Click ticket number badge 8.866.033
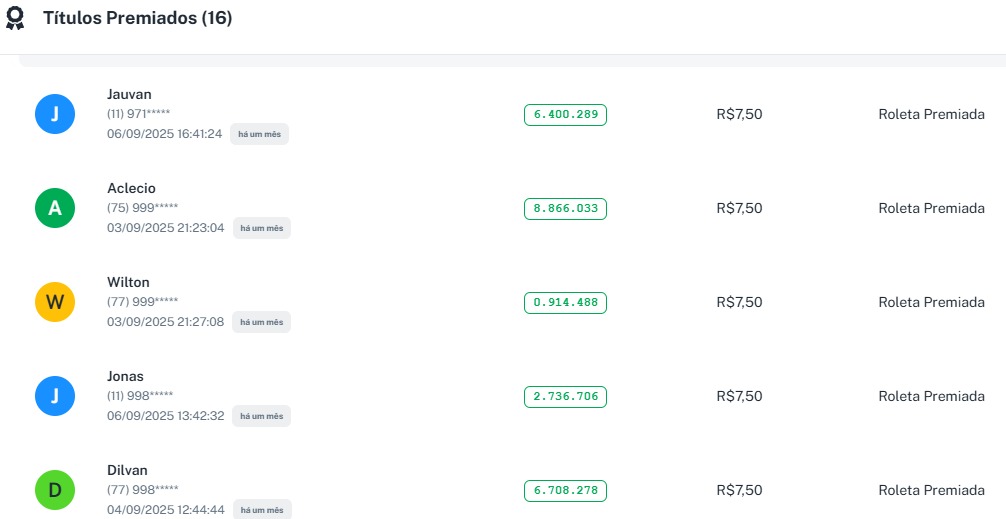 (x=565, y=209)
